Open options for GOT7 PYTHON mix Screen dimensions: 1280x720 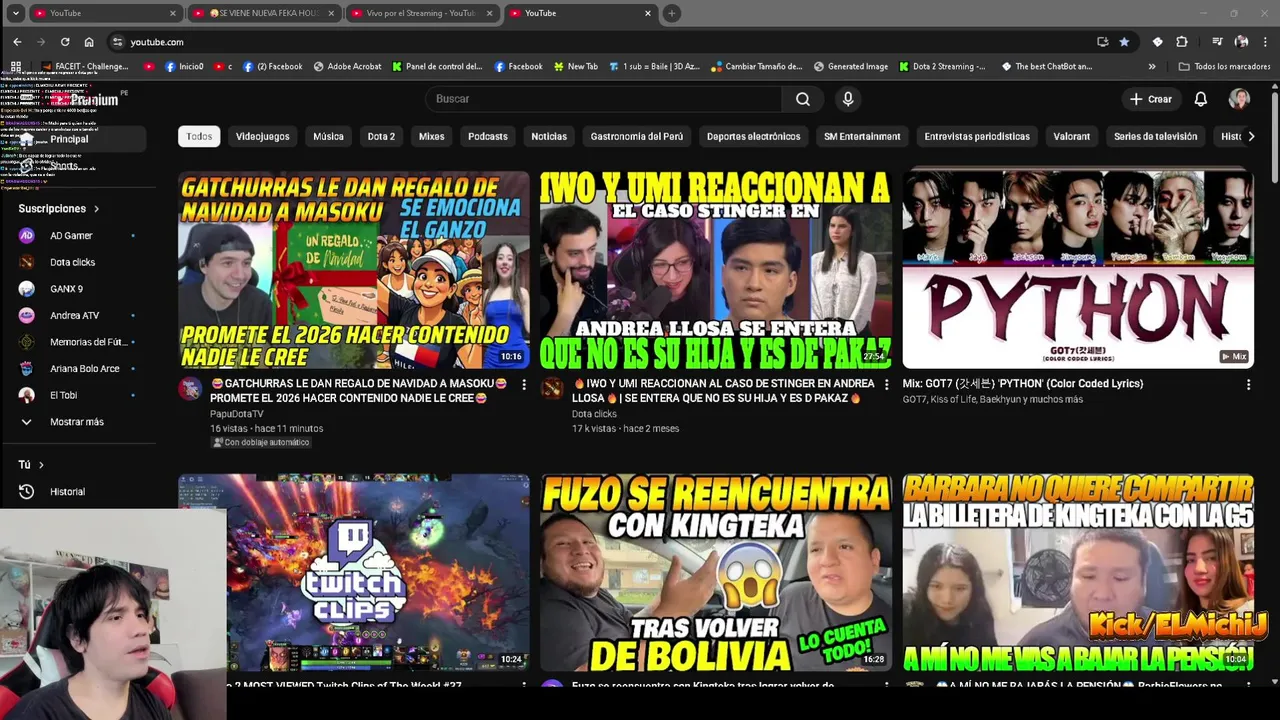coord(1248,385)
